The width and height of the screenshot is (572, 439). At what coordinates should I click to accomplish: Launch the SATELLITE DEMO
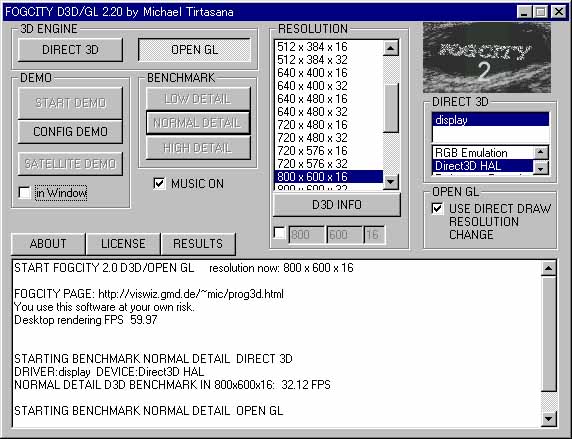pyautogui.click(x=70, y=164)
